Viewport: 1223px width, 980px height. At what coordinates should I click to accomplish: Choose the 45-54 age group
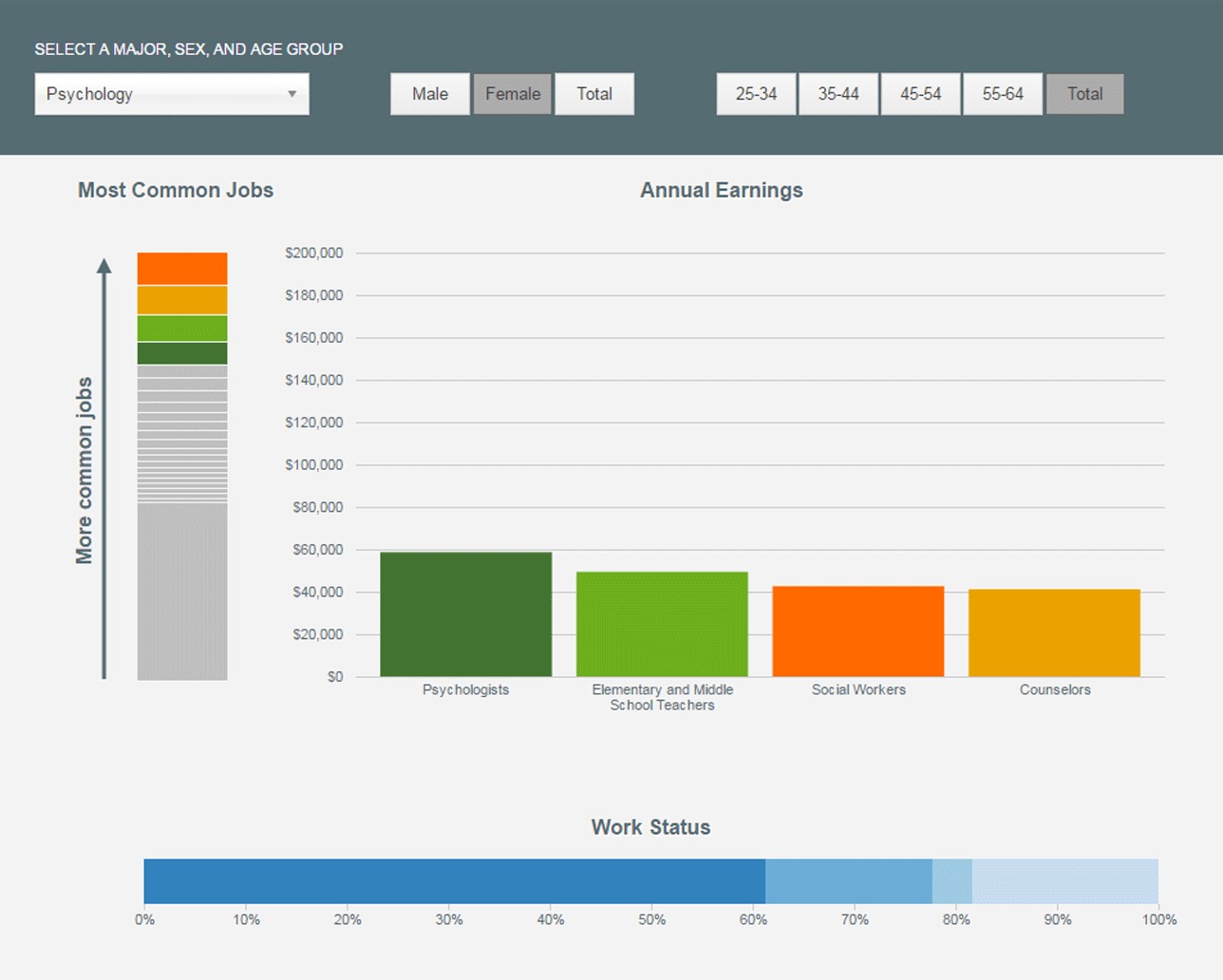[920, 94]
